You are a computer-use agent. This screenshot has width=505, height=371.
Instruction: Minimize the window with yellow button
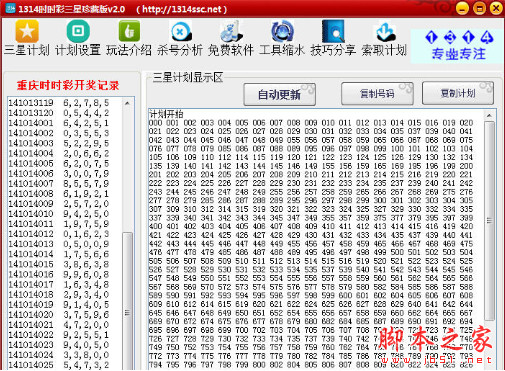462,8
